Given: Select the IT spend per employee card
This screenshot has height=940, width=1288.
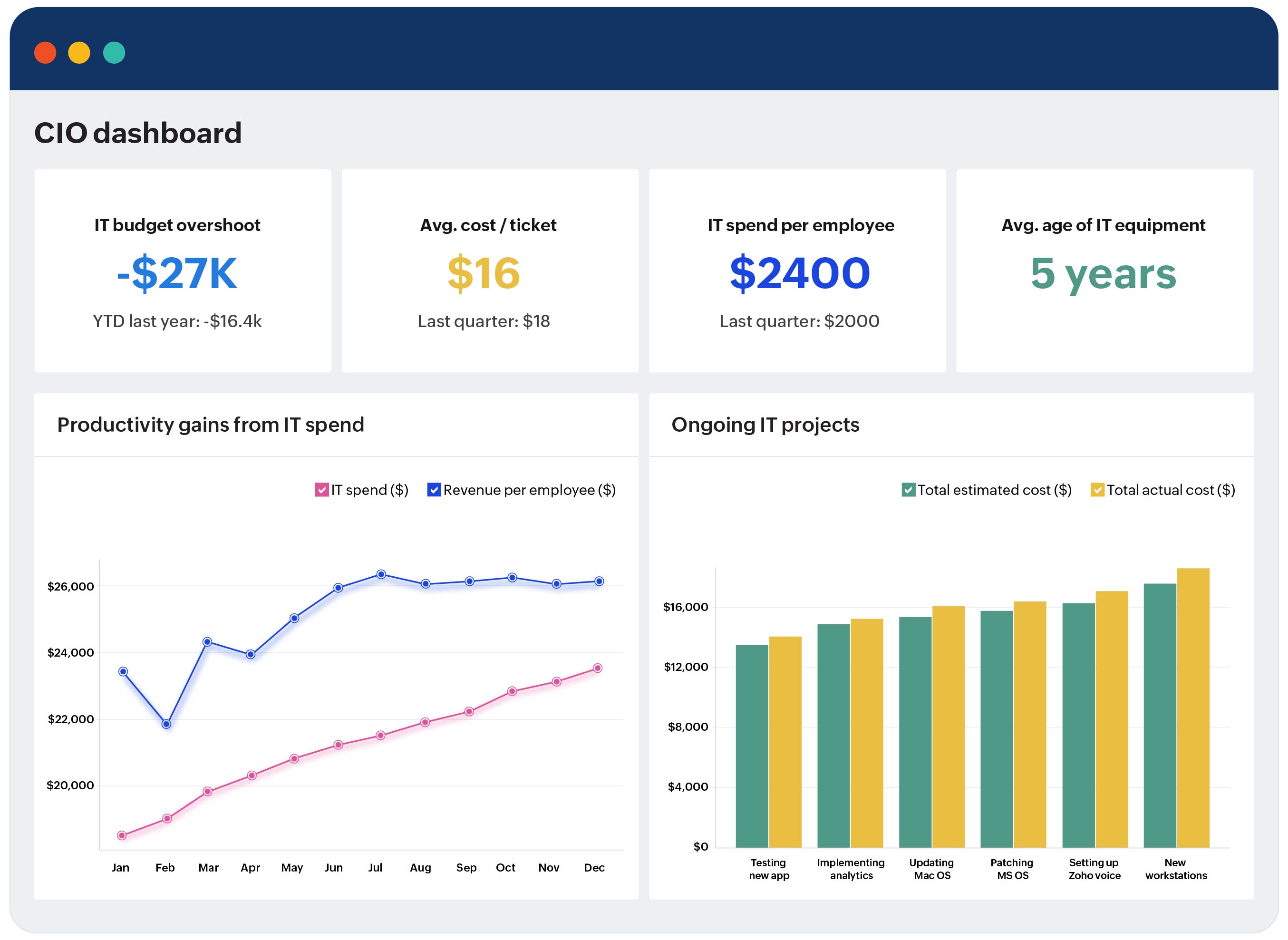Looking at the screenshot, I should click(x=797, y=271).
